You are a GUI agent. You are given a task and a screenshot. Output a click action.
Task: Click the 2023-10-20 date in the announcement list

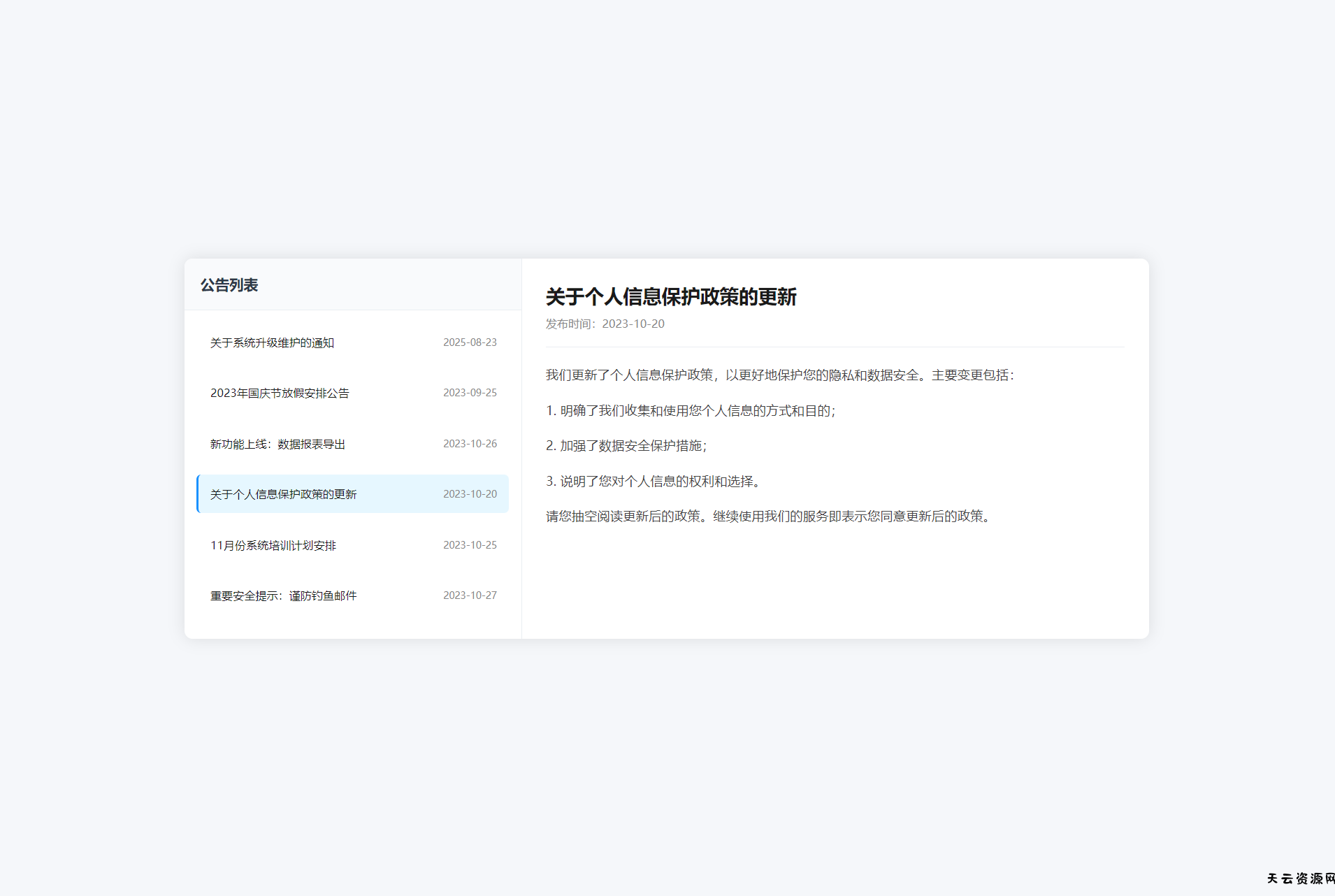tap(470, 494)
